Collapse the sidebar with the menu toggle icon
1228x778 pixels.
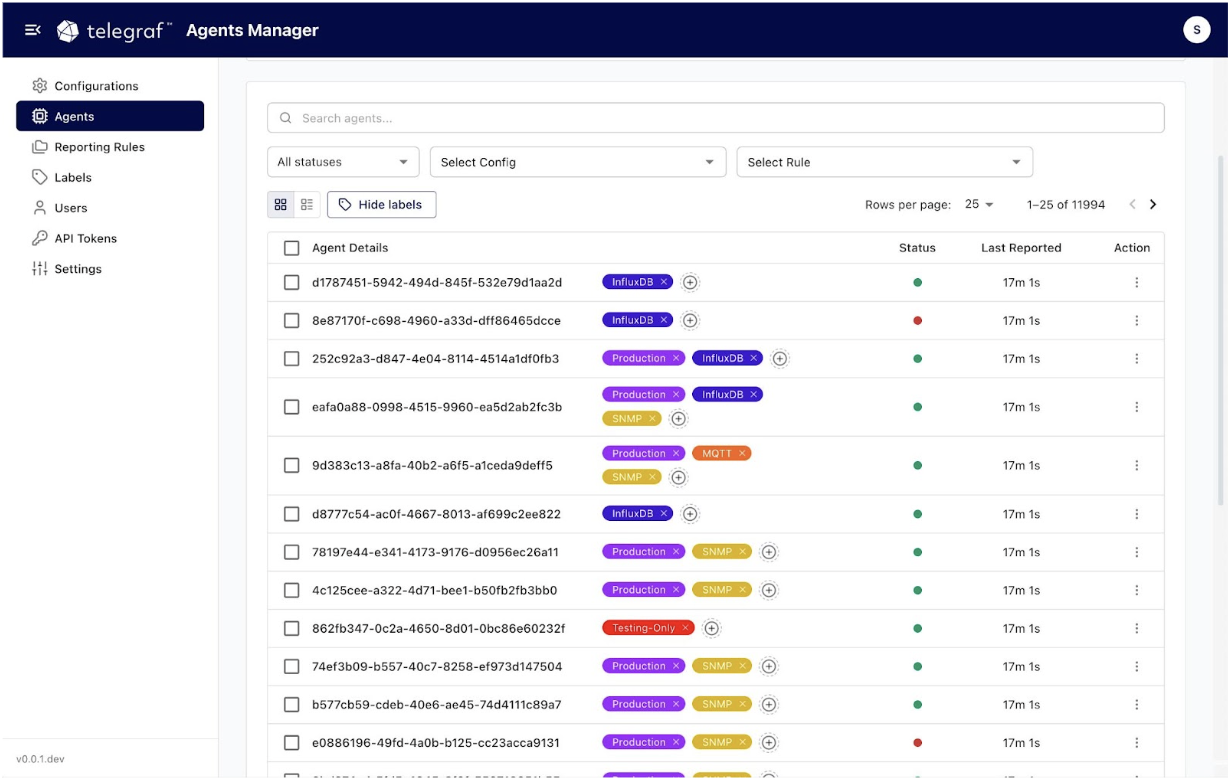pos(33,30)
